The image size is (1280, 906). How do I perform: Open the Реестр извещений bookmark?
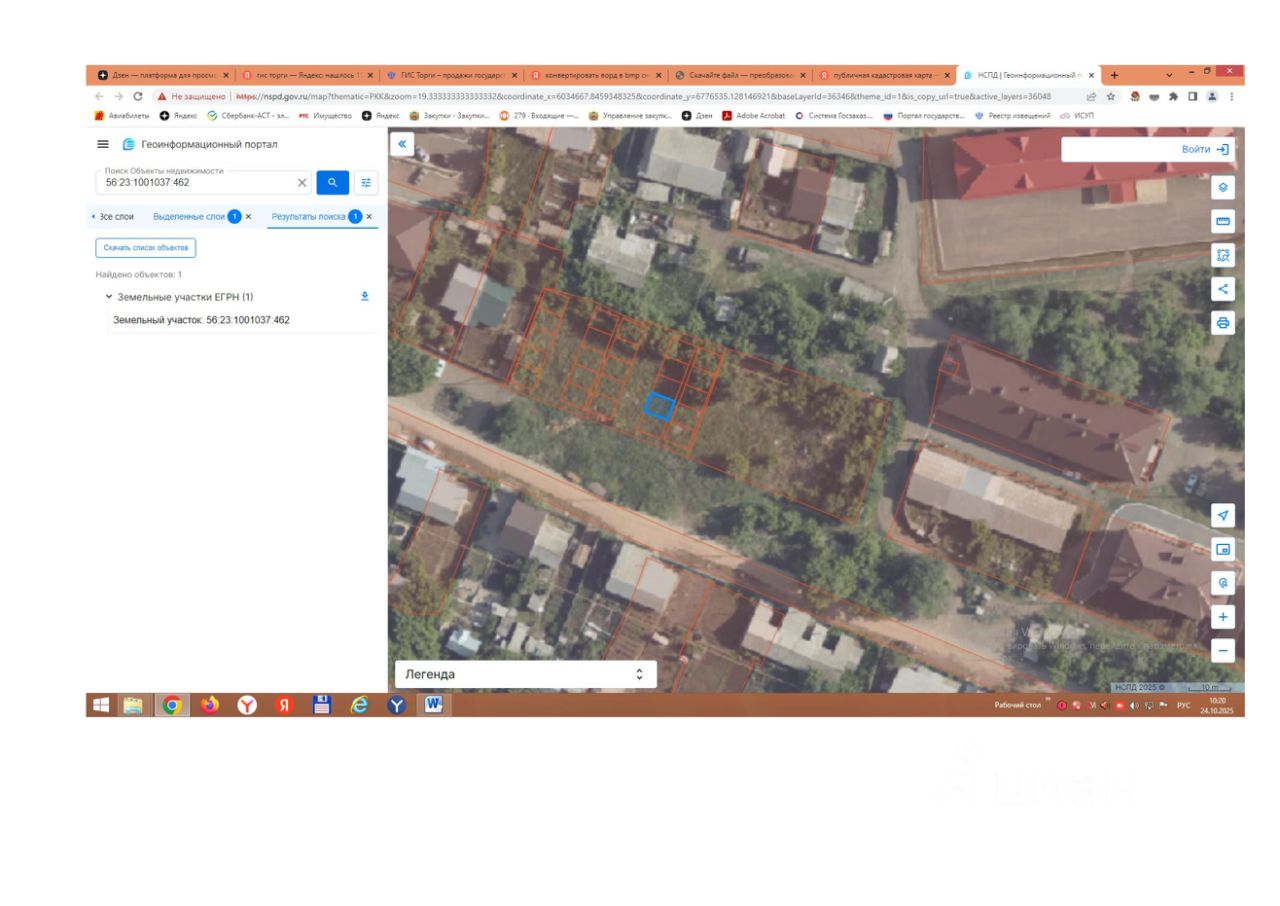click(1012, 115)
